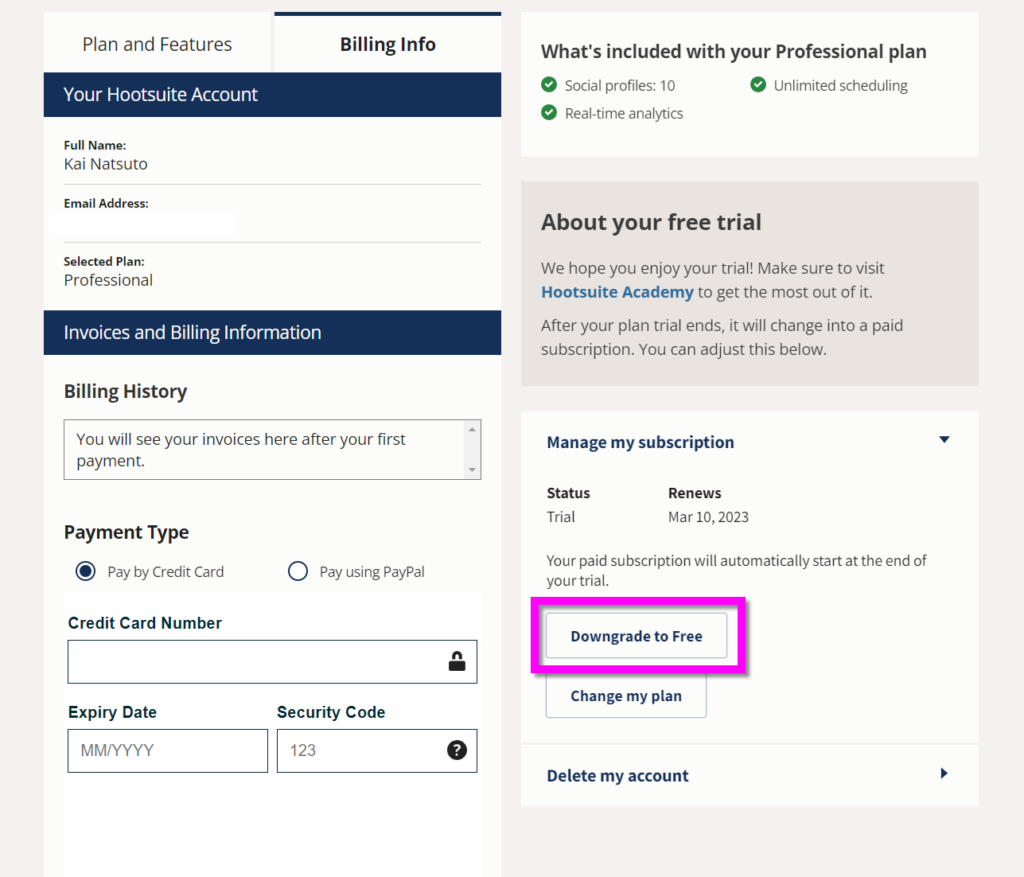Select Pay using PayPal option
The height and width of the screenshot is (877, 1024).
(x=298, y=571)
